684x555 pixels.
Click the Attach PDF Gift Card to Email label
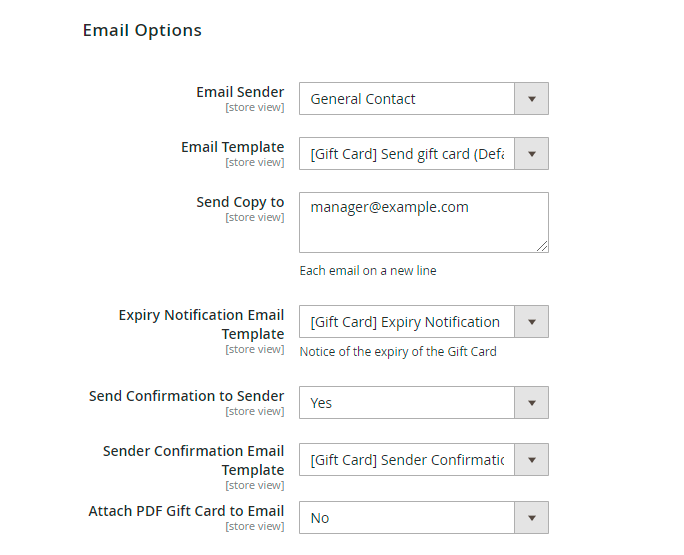pos(186,511)
